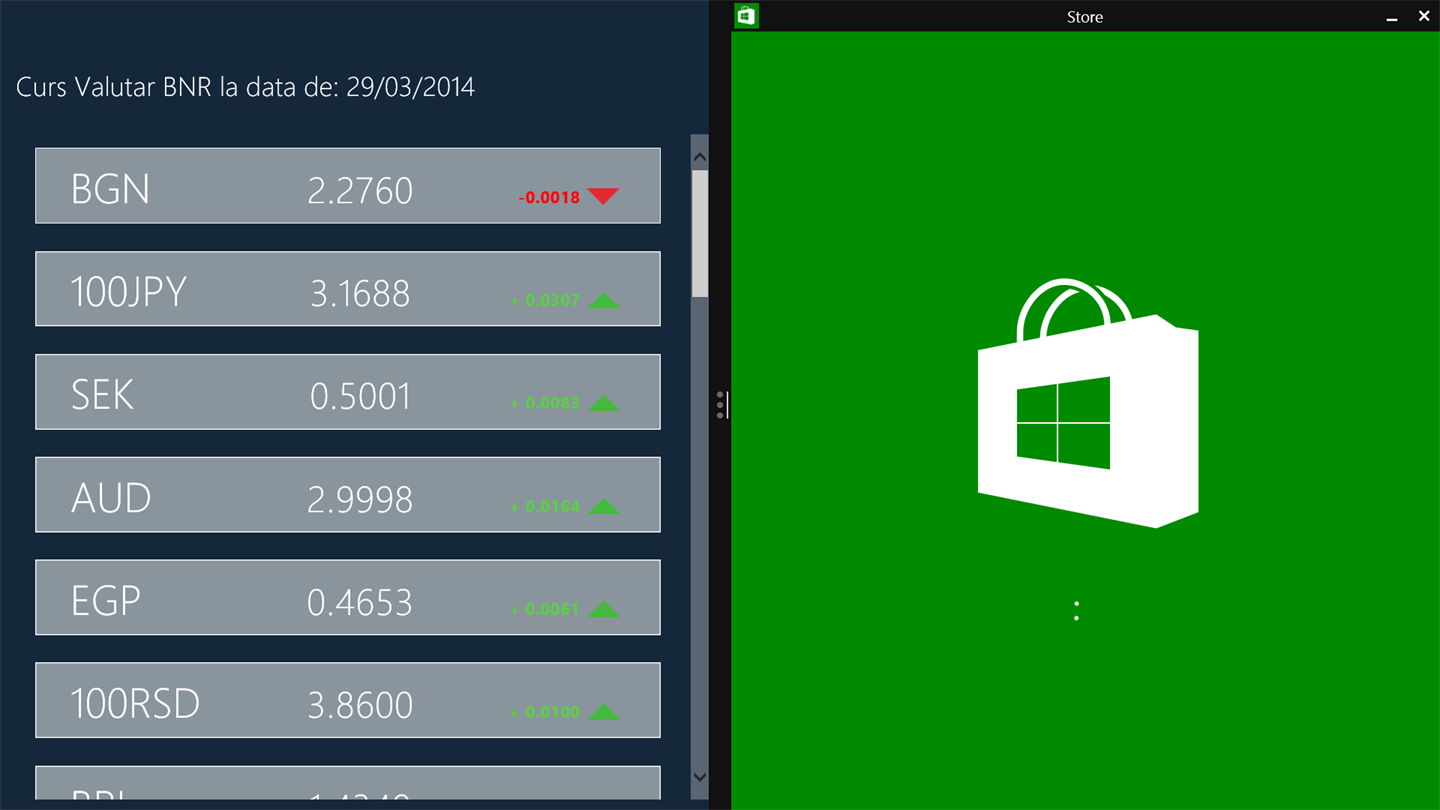
Task: Click the green up arrow for AUD
Action: click(604, 506)
